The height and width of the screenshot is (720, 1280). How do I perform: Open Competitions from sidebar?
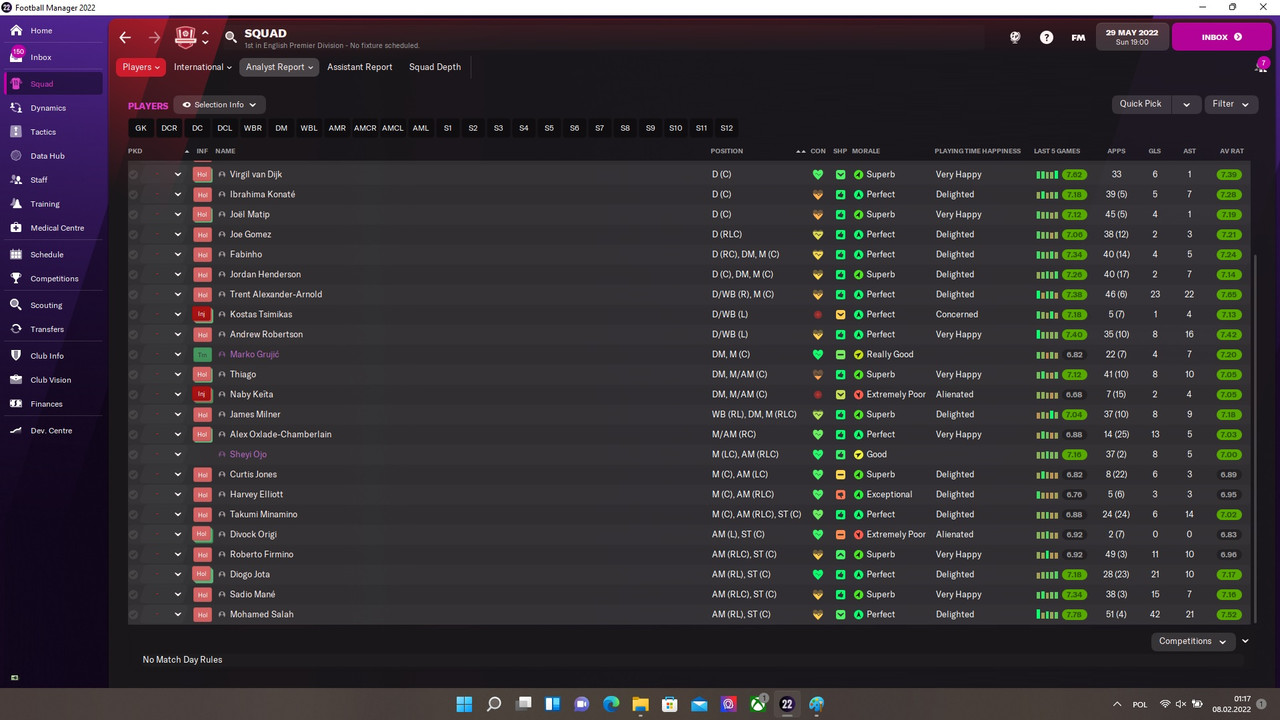(54, 279)
